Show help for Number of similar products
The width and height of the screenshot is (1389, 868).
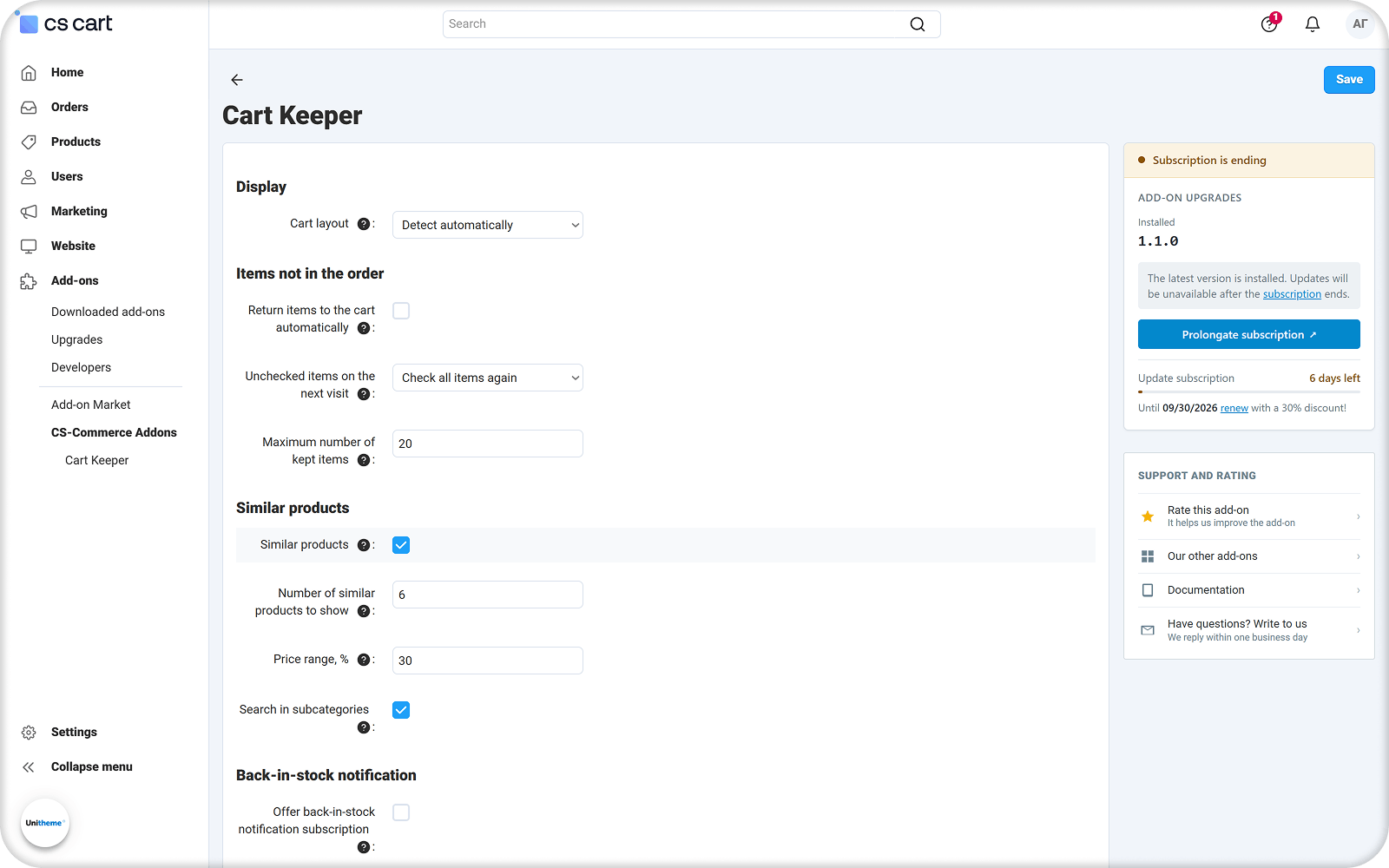click(x=364, y=611)
